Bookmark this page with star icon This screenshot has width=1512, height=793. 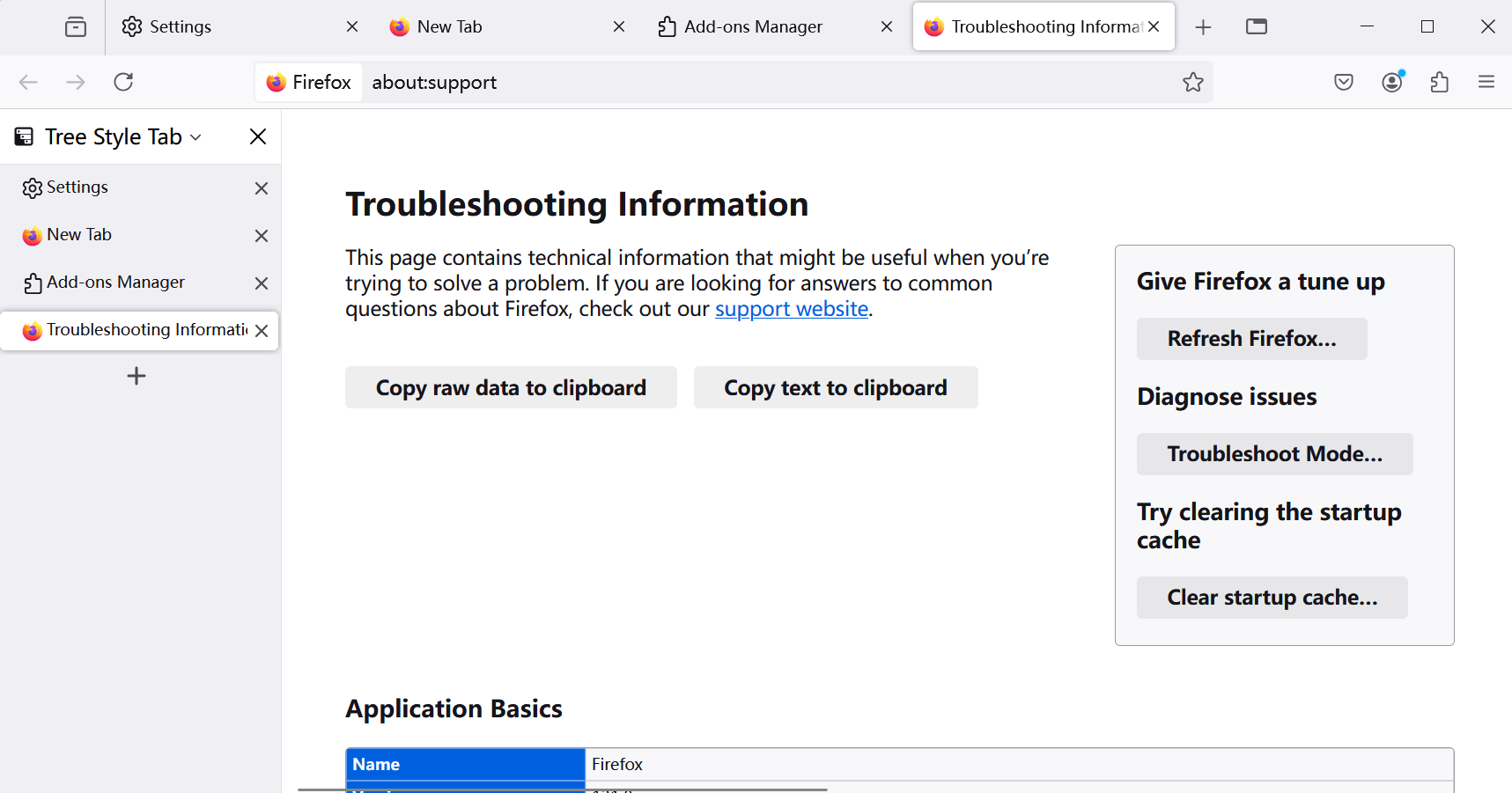pyautogui.click(x=1192, y=83)
